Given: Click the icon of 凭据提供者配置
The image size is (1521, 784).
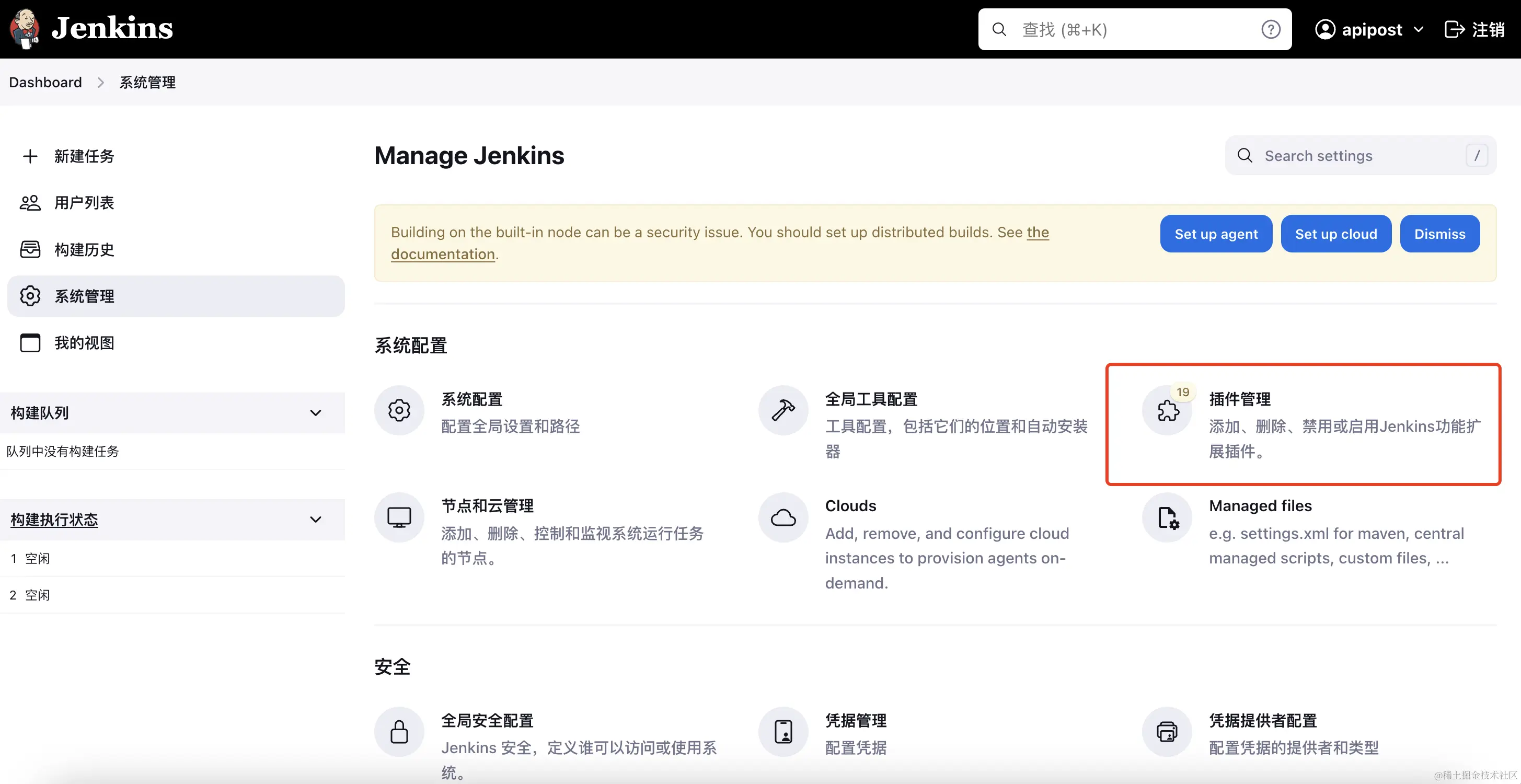Looking at the screenshot, I should [x=1167, y=731].
